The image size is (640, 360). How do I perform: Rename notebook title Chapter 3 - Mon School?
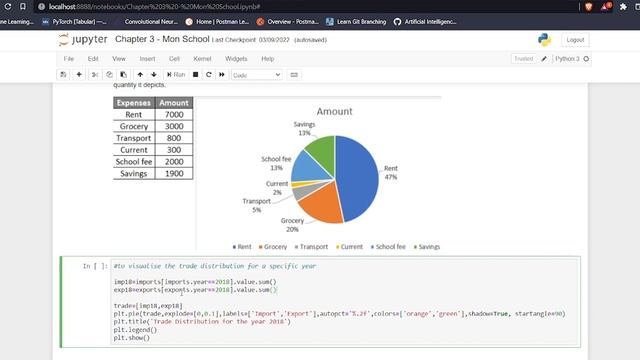[x=162, y=39]
